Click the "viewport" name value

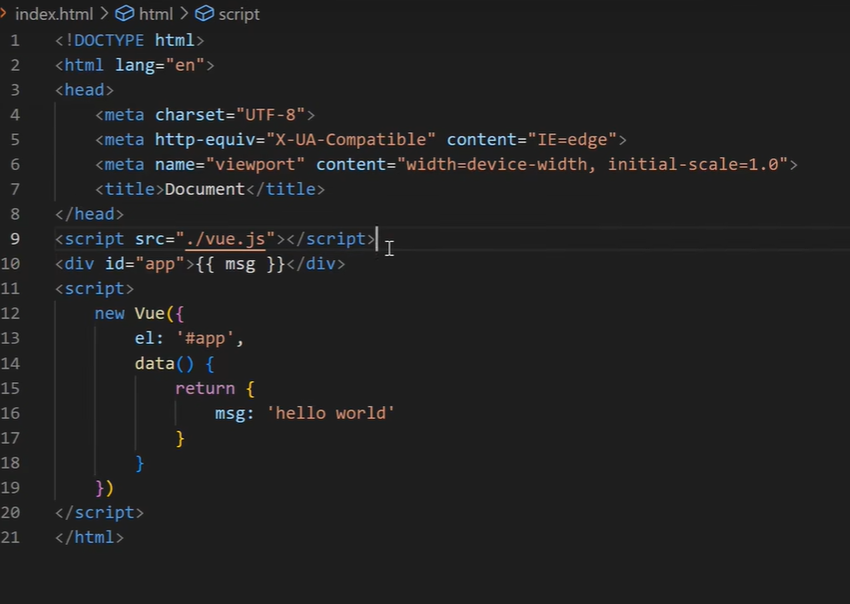click(x=255, y=165)
